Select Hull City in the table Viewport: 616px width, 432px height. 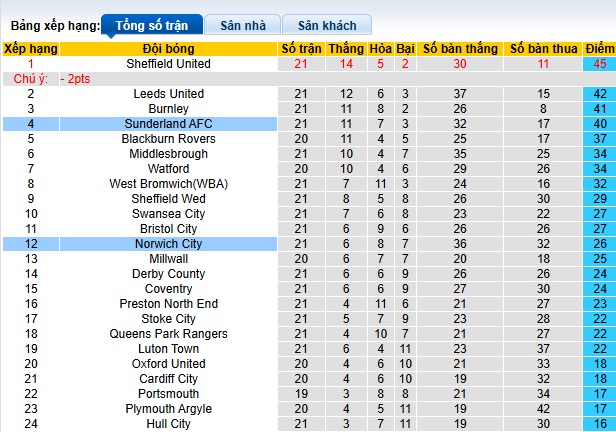(x=169, y=424)
